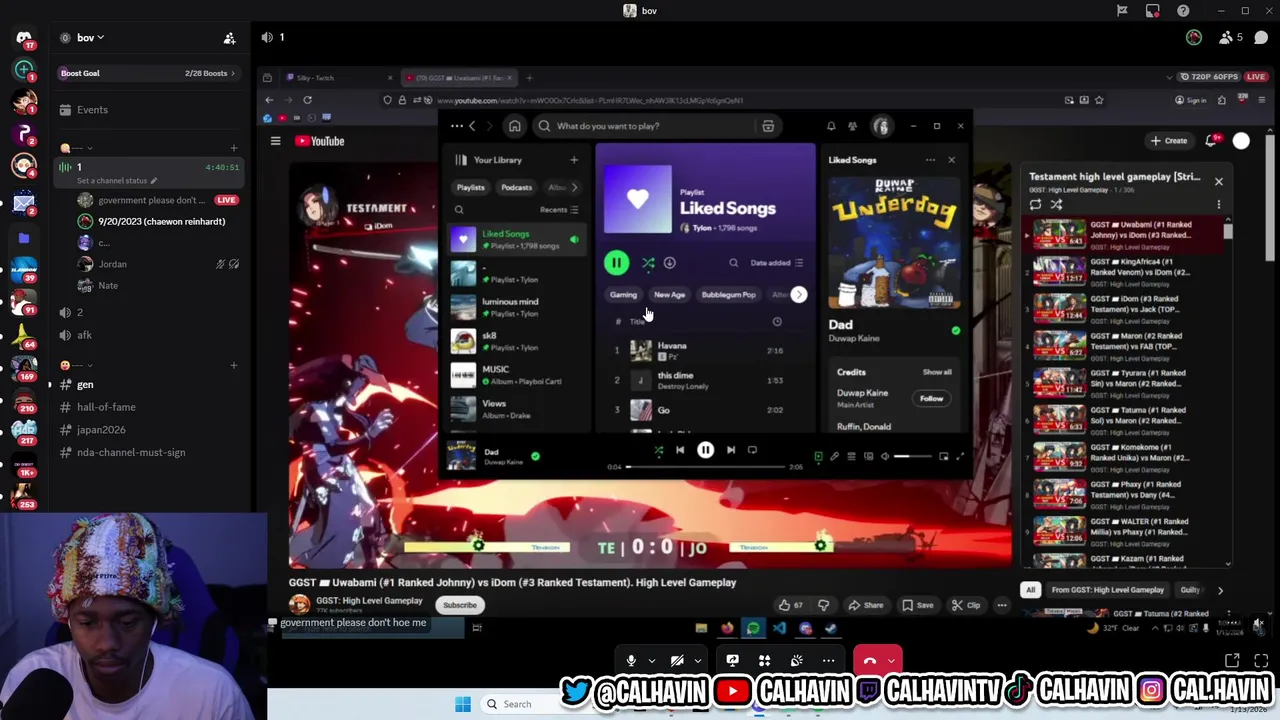Expand more library filter chips arrow
This screenshot has height=720, width=1280.
pos(575,187)
